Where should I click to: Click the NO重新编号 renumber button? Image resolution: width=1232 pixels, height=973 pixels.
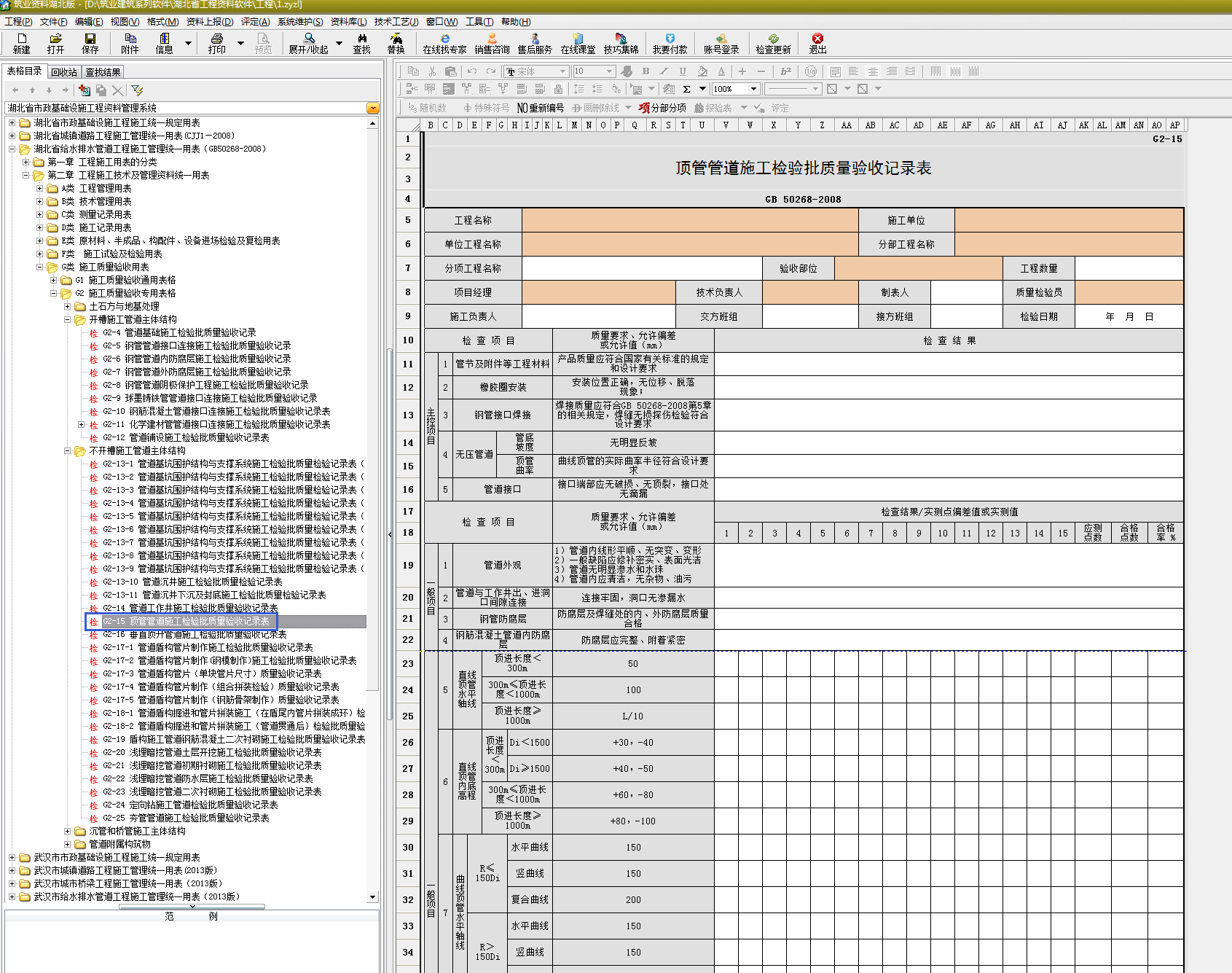pyautogui.click(x=540, y=108)
